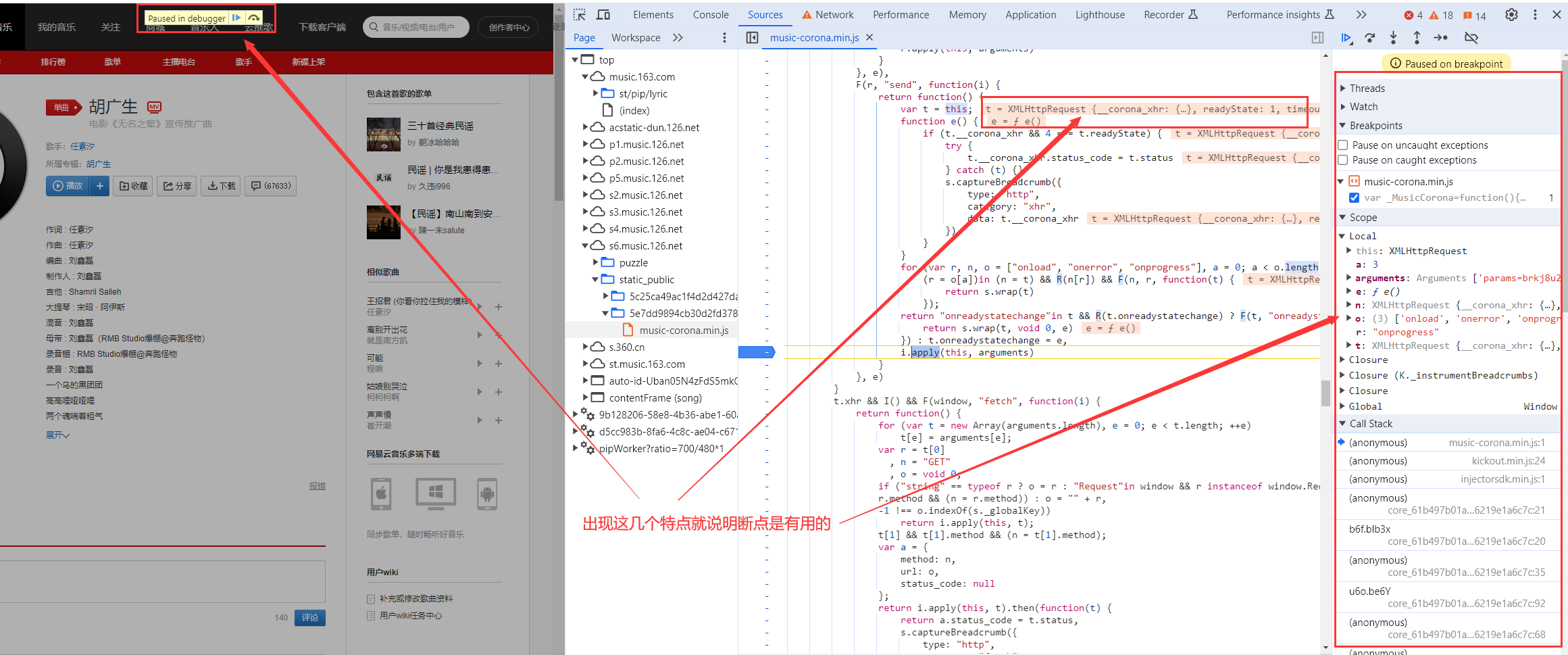
Task: Expand the st.music.163.com node
Action: coord(585,364)
